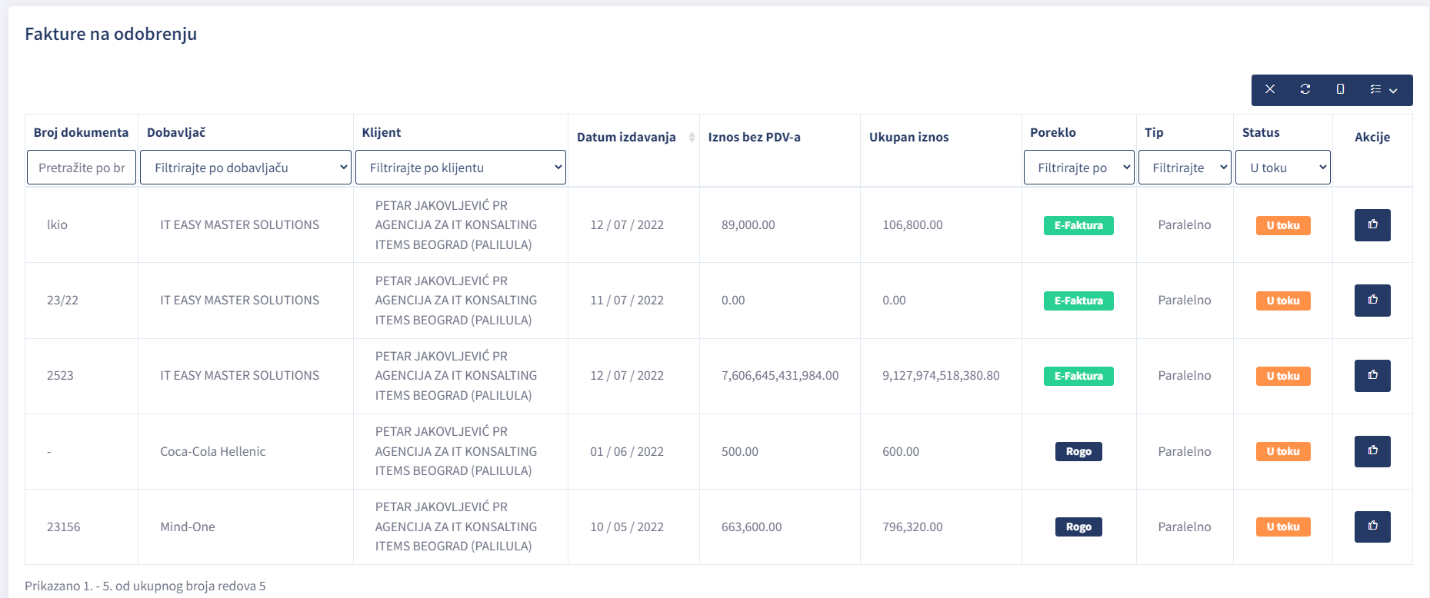Viewport: 1430px width, 598px height.
Task: Click the X clear filters toolbar icon
Action: click(x=1270, y=89)
